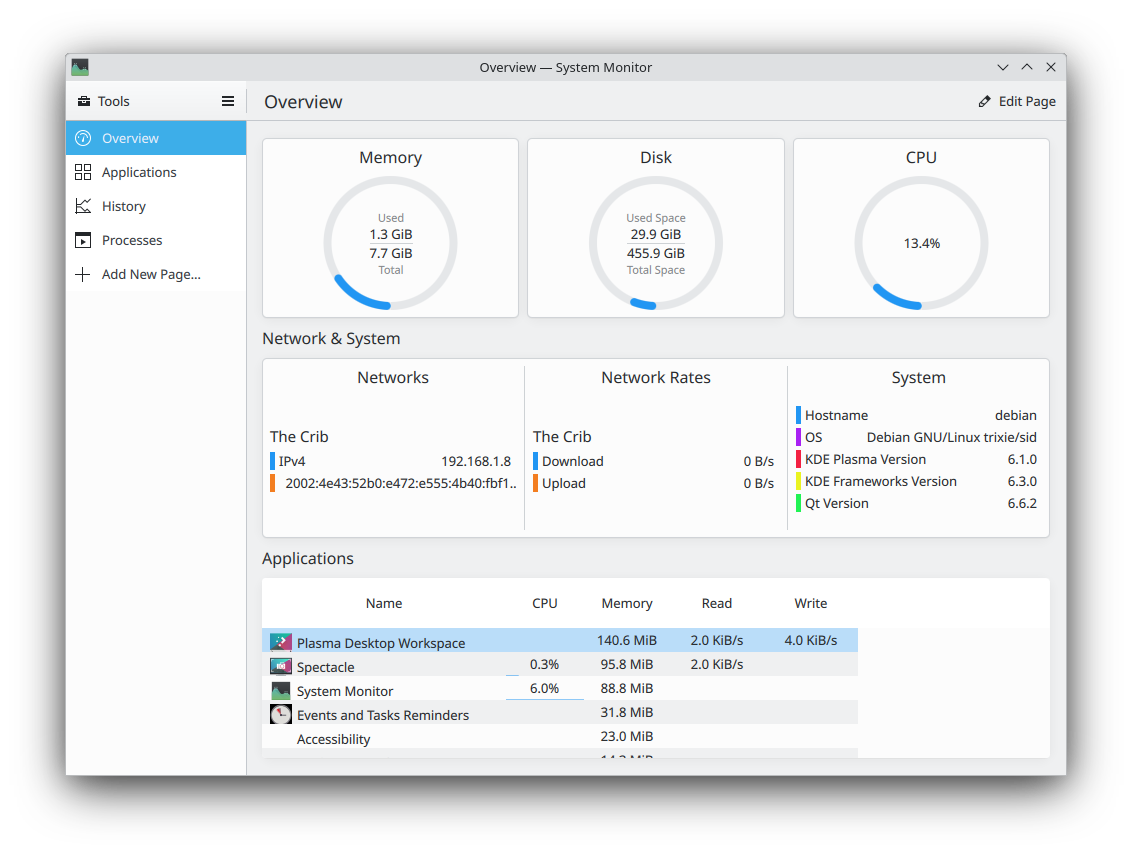Screen dimensions: 1133x854
Task: Click the 6.0% CPU cell for System Monitor
Action: tap(544, 689)
